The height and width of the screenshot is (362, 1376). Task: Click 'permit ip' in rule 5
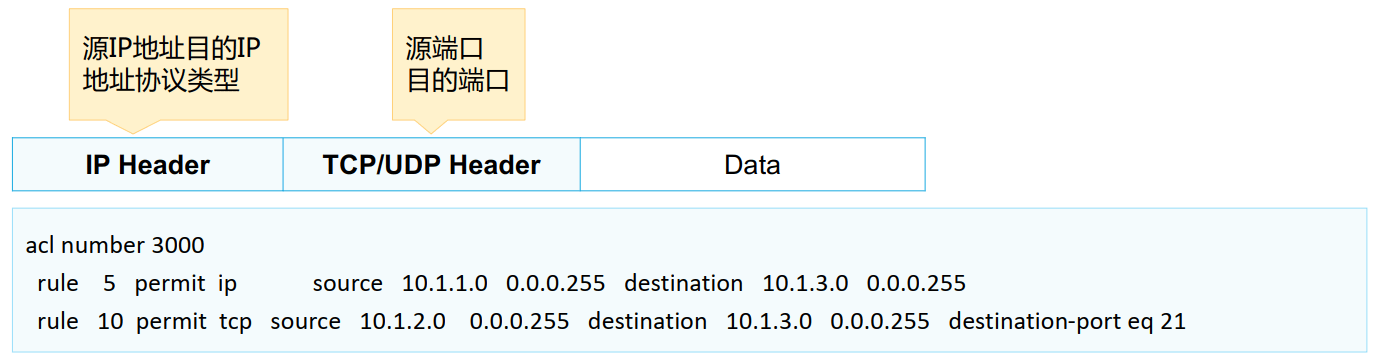click(187, 284)
